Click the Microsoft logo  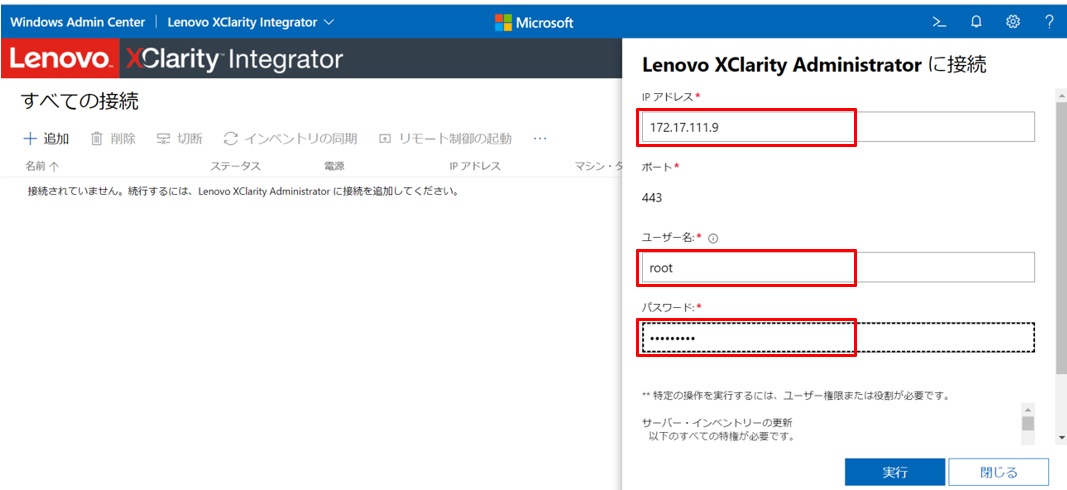pos(534,22)
